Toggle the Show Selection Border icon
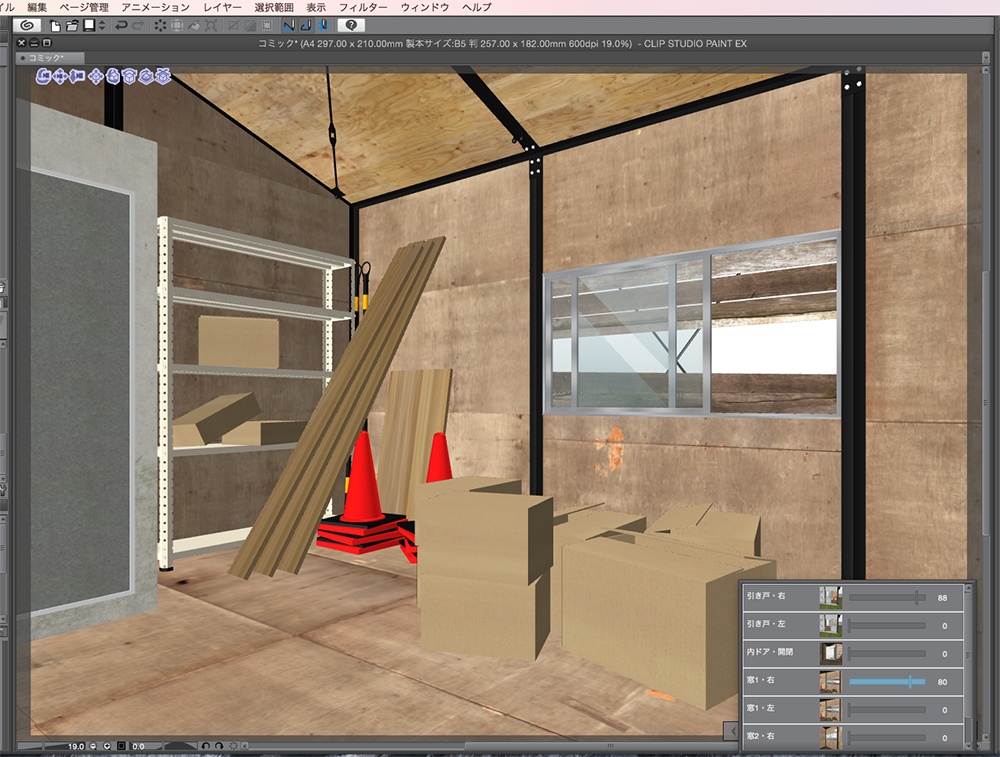The width and height of the screenshot is (1000, 757). 267,26
